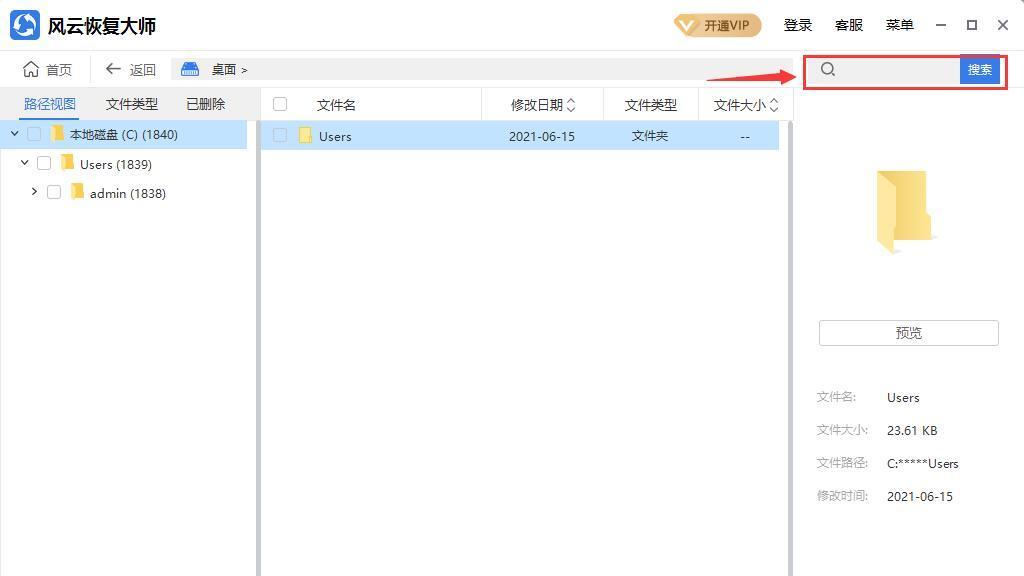Click the 文件夹 type cell in the Users row
The width and height of the screenshot is (1024, 576).
(650, 136)
